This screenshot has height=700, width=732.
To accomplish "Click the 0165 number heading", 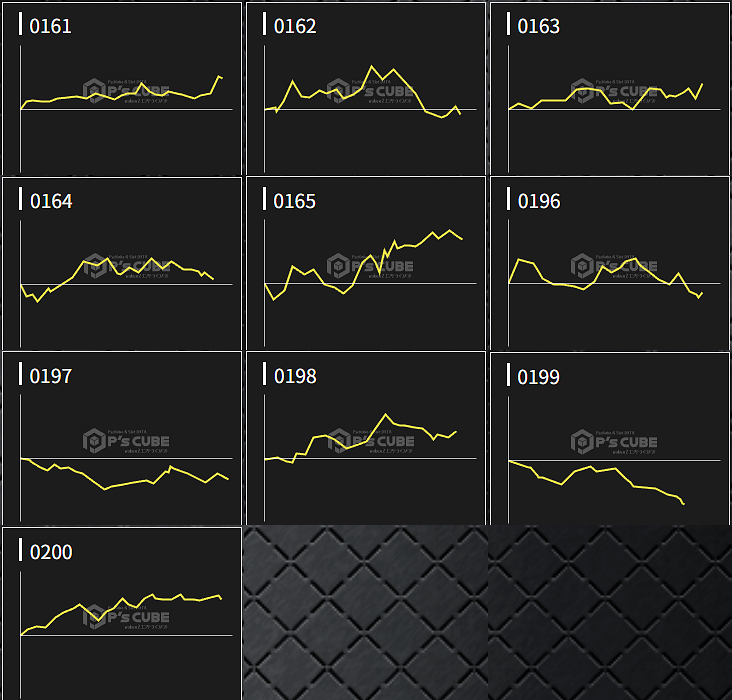I will [x=295, y=201].
